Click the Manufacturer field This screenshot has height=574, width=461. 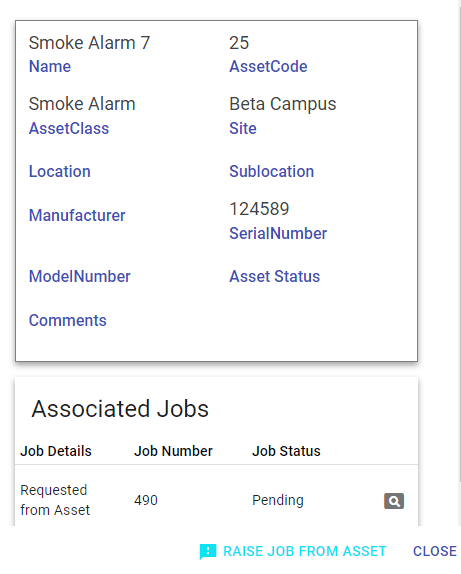77,215
